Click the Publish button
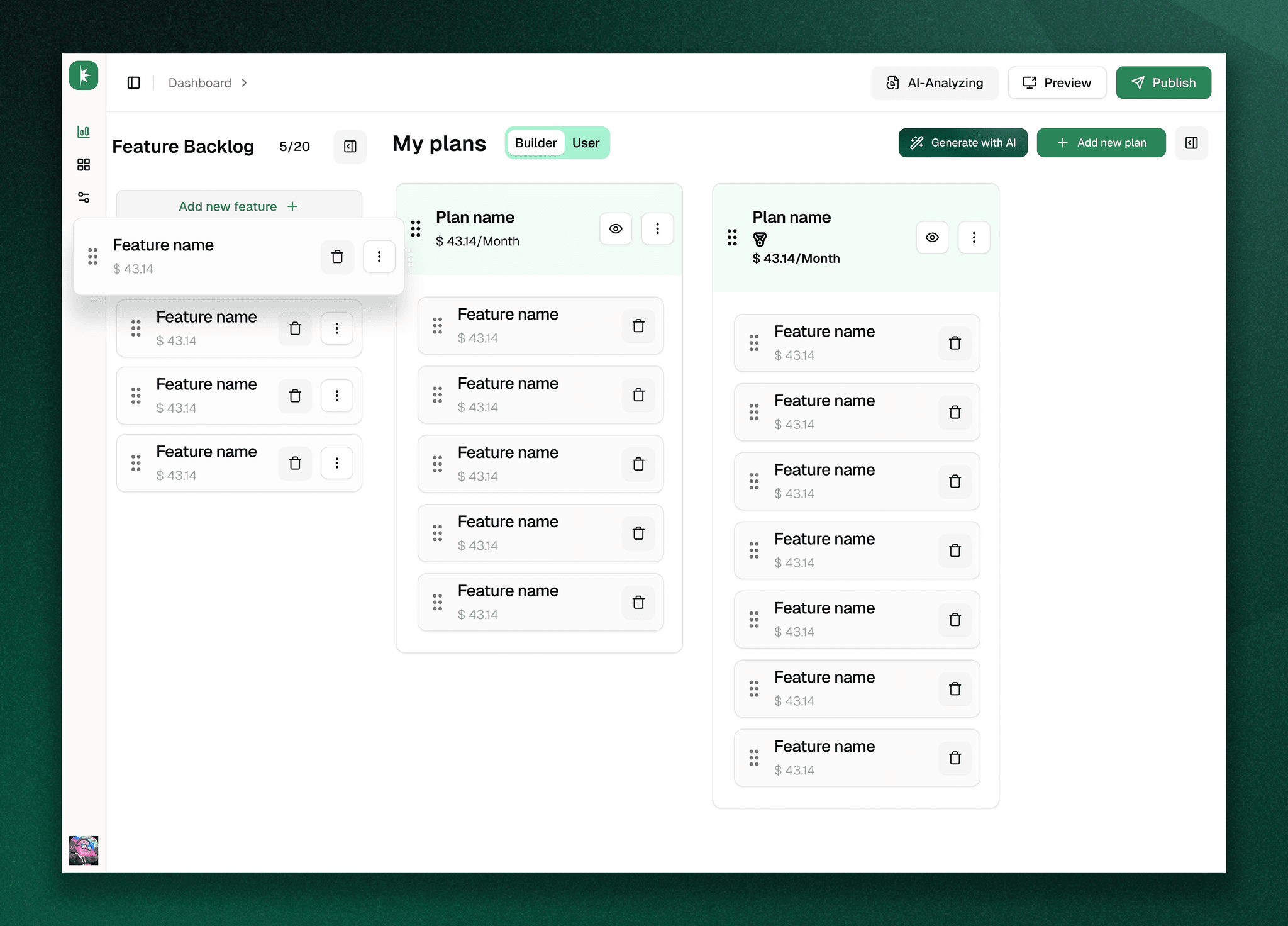 click(1163, 83)
